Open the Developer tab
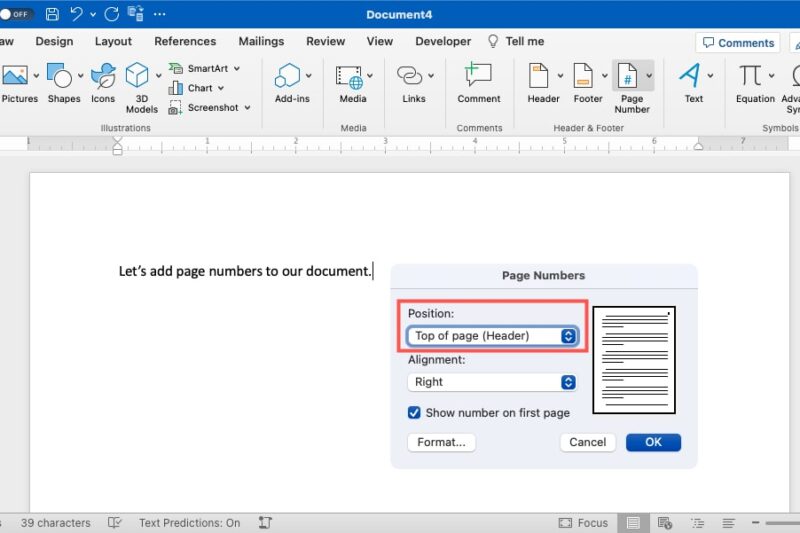Image resolution: width=800 pixels, height=533 pixels. [443, 41]
